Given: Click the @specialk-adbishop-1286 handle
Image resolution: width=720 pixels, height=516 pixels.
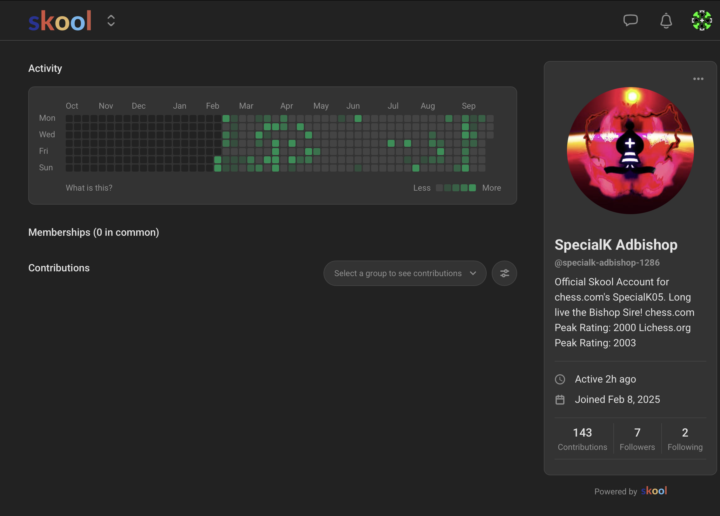Looking at the screenshot, I should (x=607, y=263).
